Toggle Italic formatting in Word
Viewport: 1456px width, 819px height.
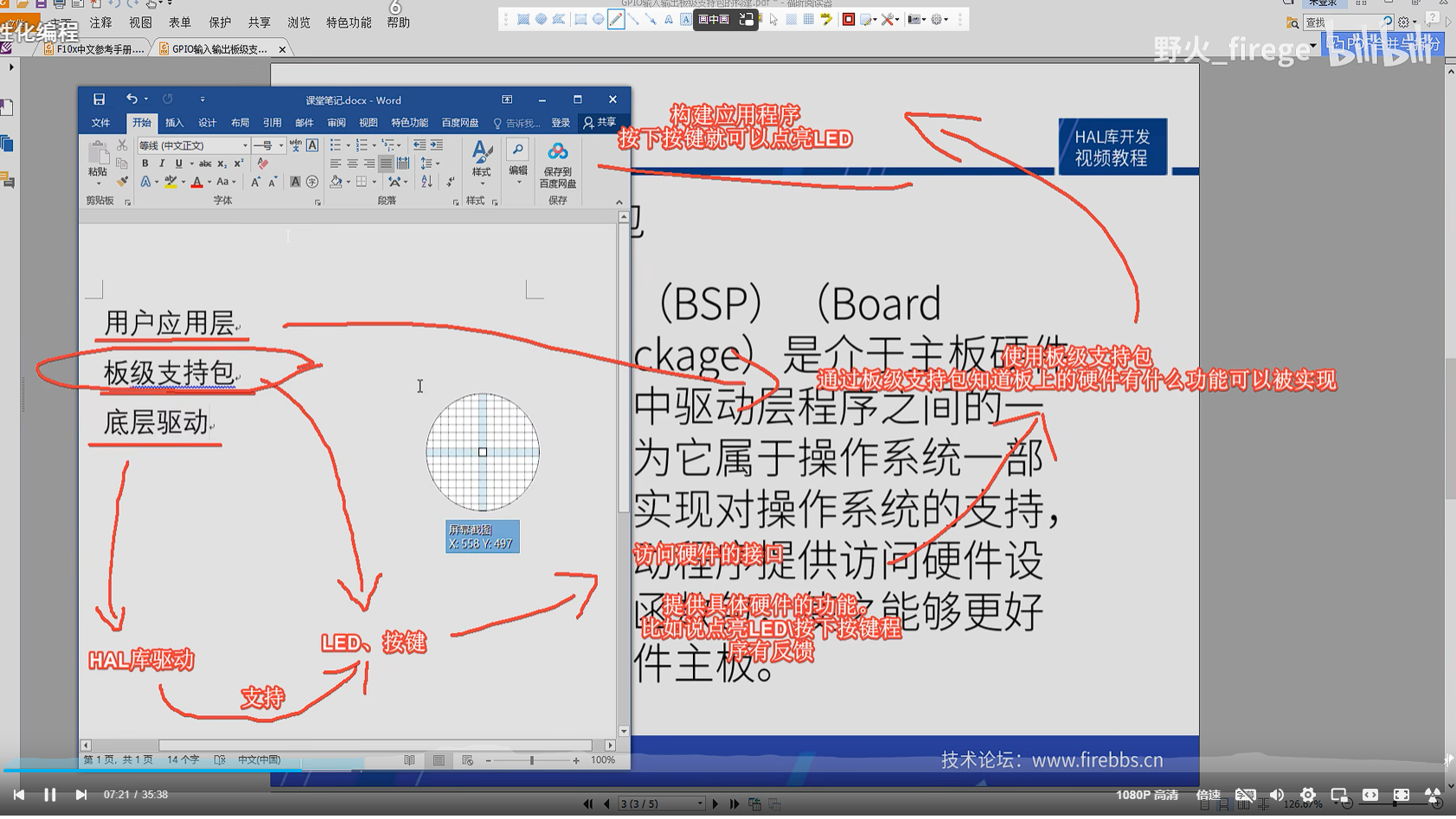163,163
